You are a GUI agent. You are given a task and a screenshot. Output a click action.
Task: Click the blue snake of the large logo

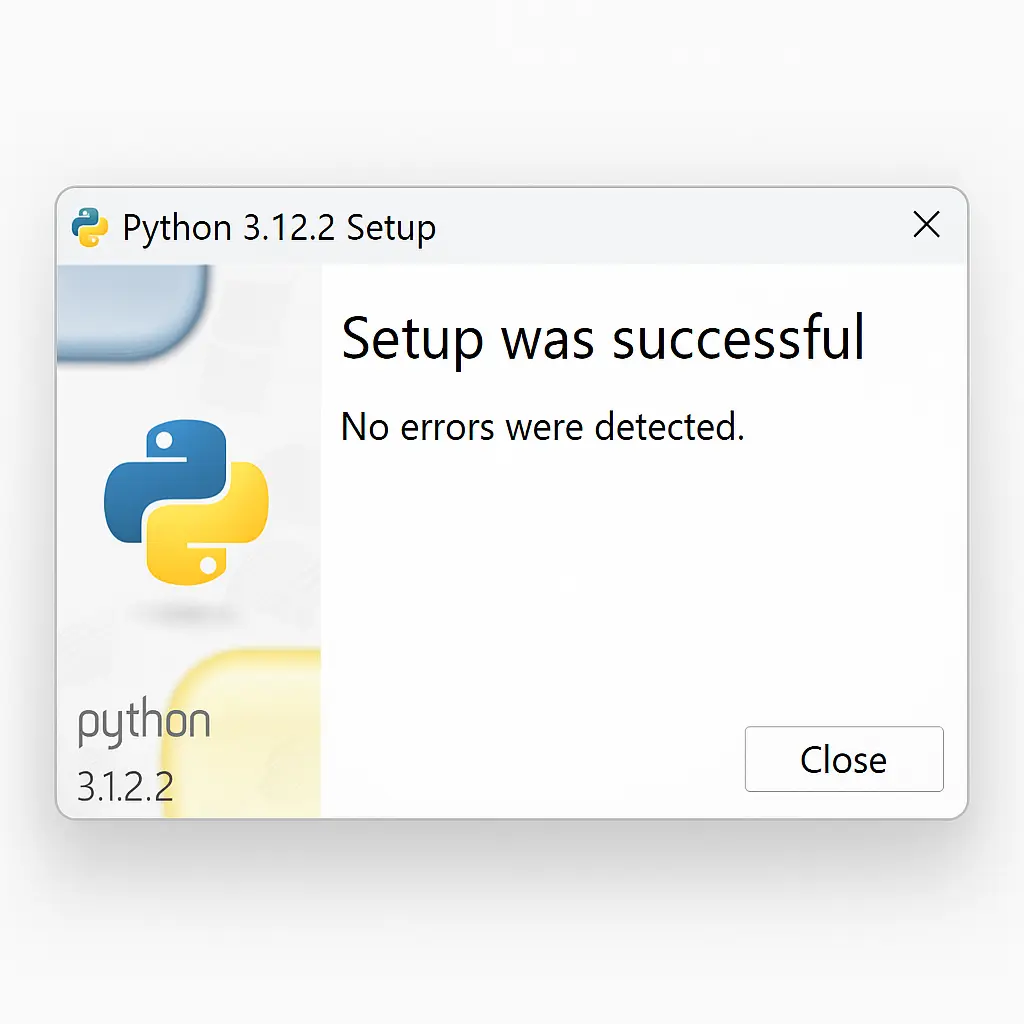[x=160, y=480]
